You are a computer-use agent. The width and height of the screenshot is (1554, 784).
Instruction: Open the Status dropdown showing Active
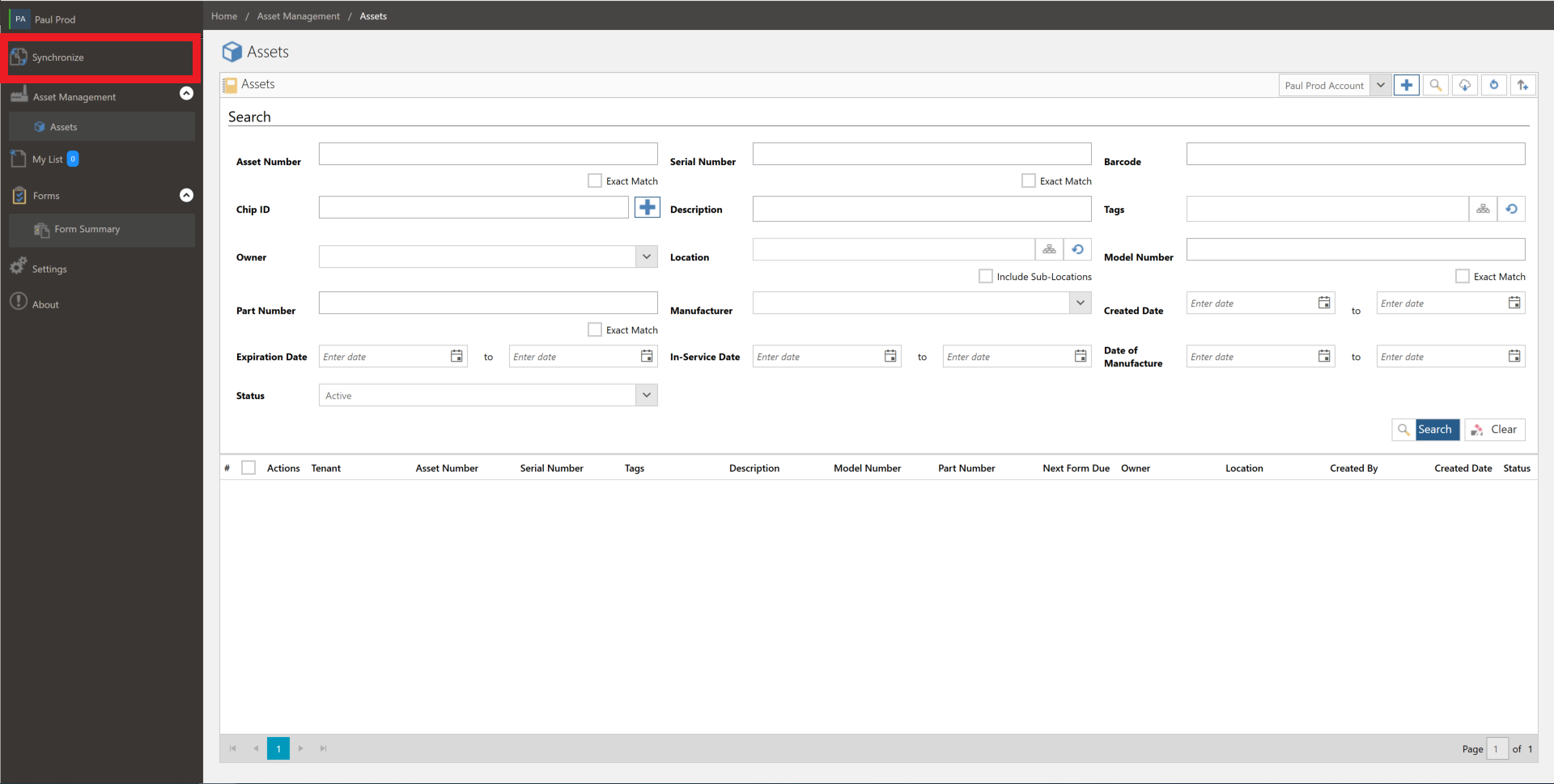[647, 395]
